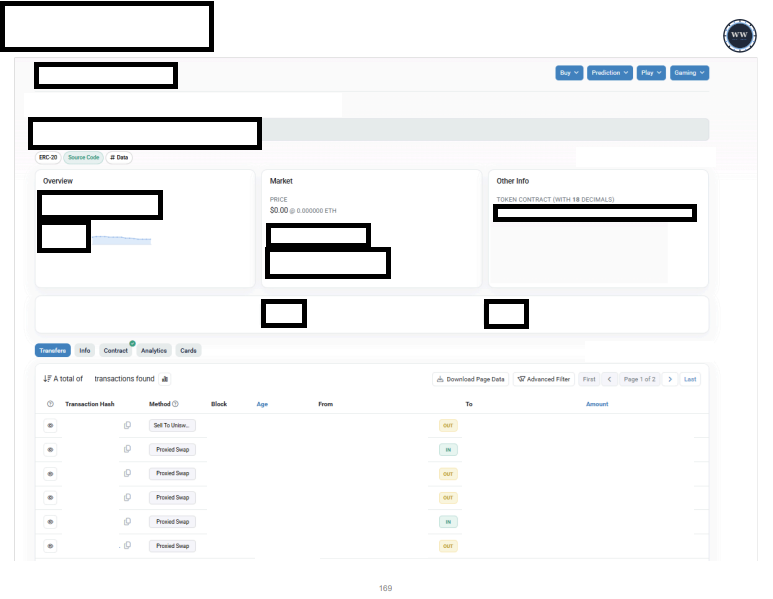This screenshot has height=599, width=773.
Task: Click the Page 1 of 2 indicator
Action: click(x=639, y=379)
